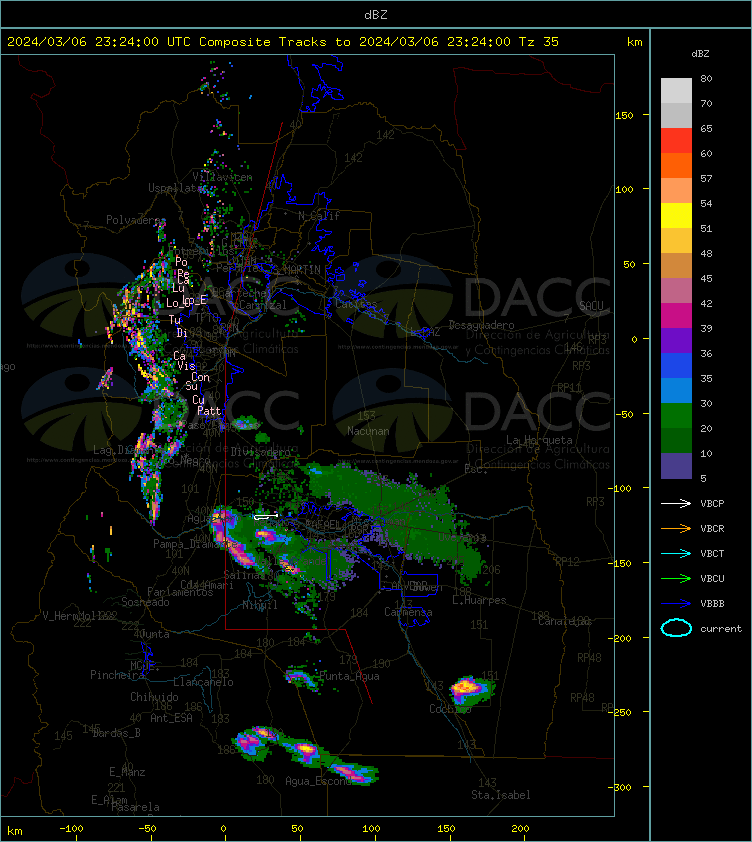Image resolution: width=752 pixels, height=842 pixels.
Task: Click the timestamp header '2024/03/06 23:24:00 UTC Composite'
Action: (139, 42)
